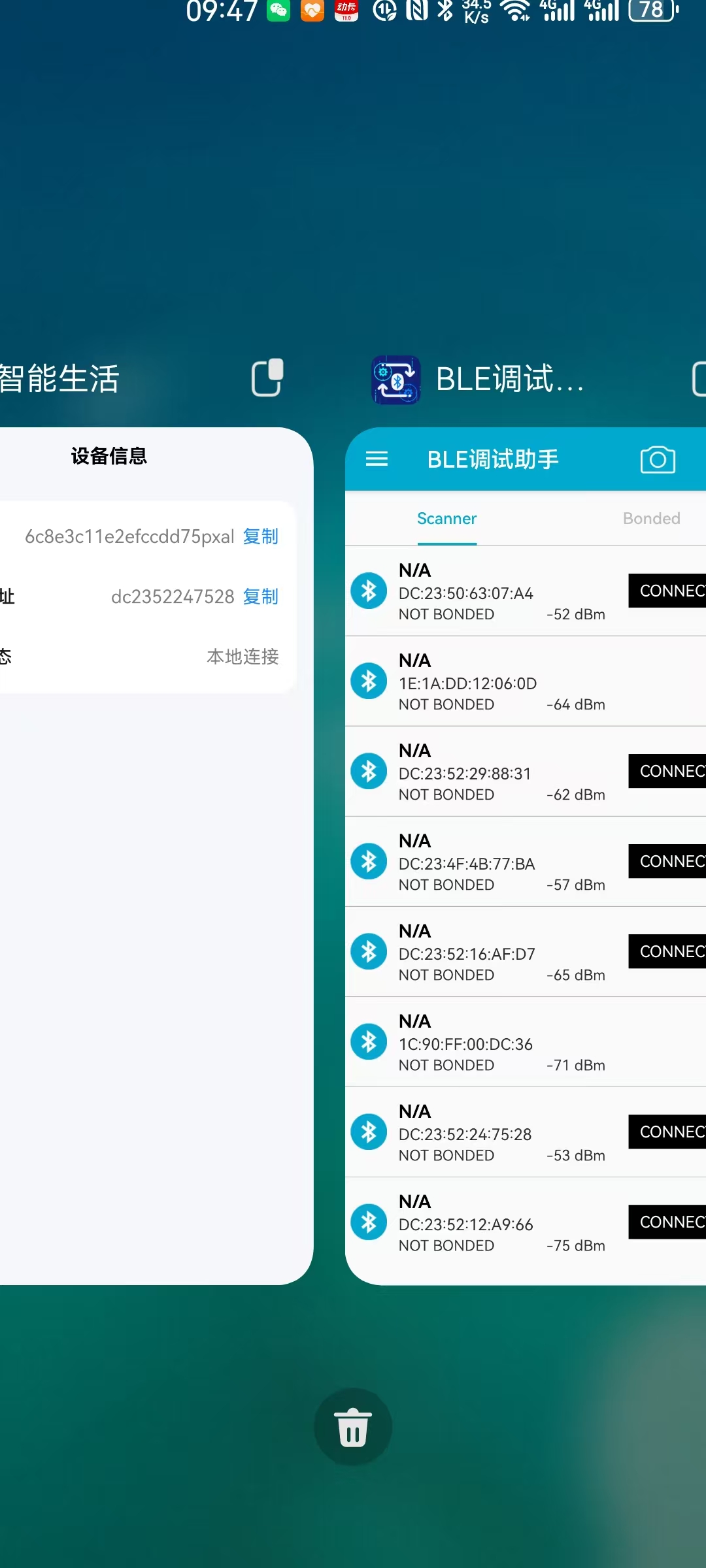Switch to the Scanner tab
706x1568 pixels.
coord(447,518)
